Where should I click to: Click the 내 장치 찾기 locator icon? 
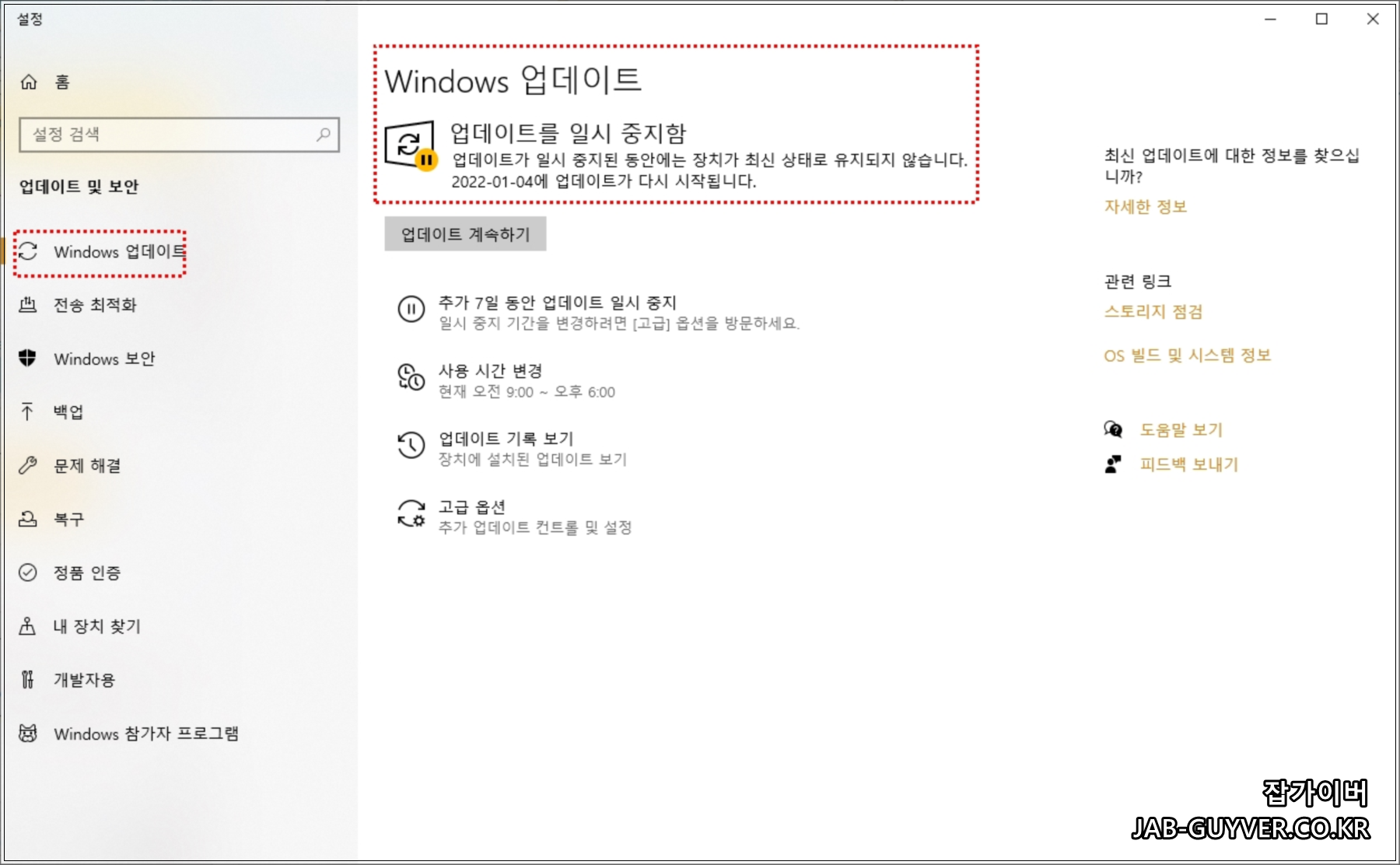point(28,626)
